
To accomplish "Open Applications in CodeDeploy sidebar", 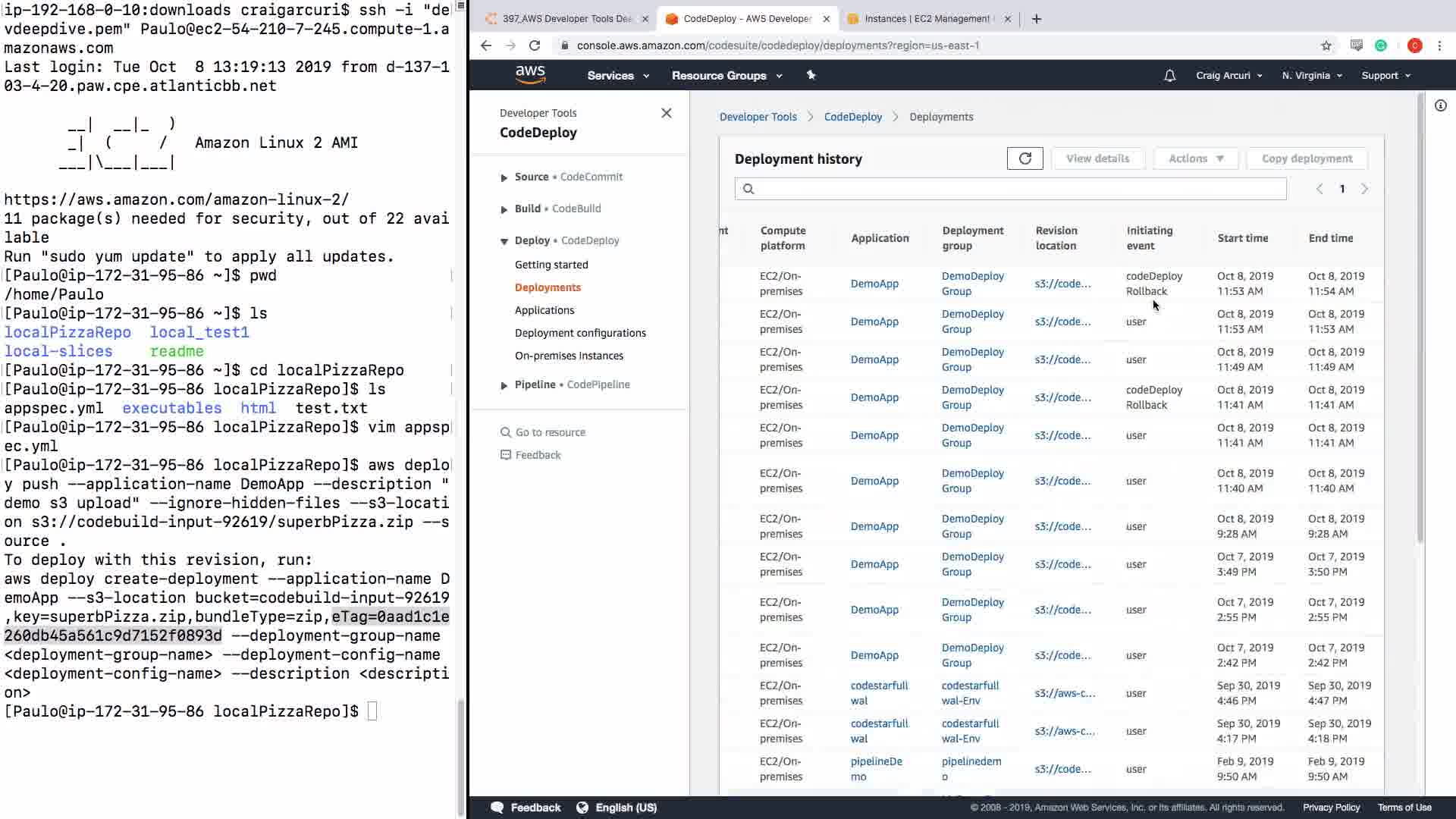I will tap(544, 310).
